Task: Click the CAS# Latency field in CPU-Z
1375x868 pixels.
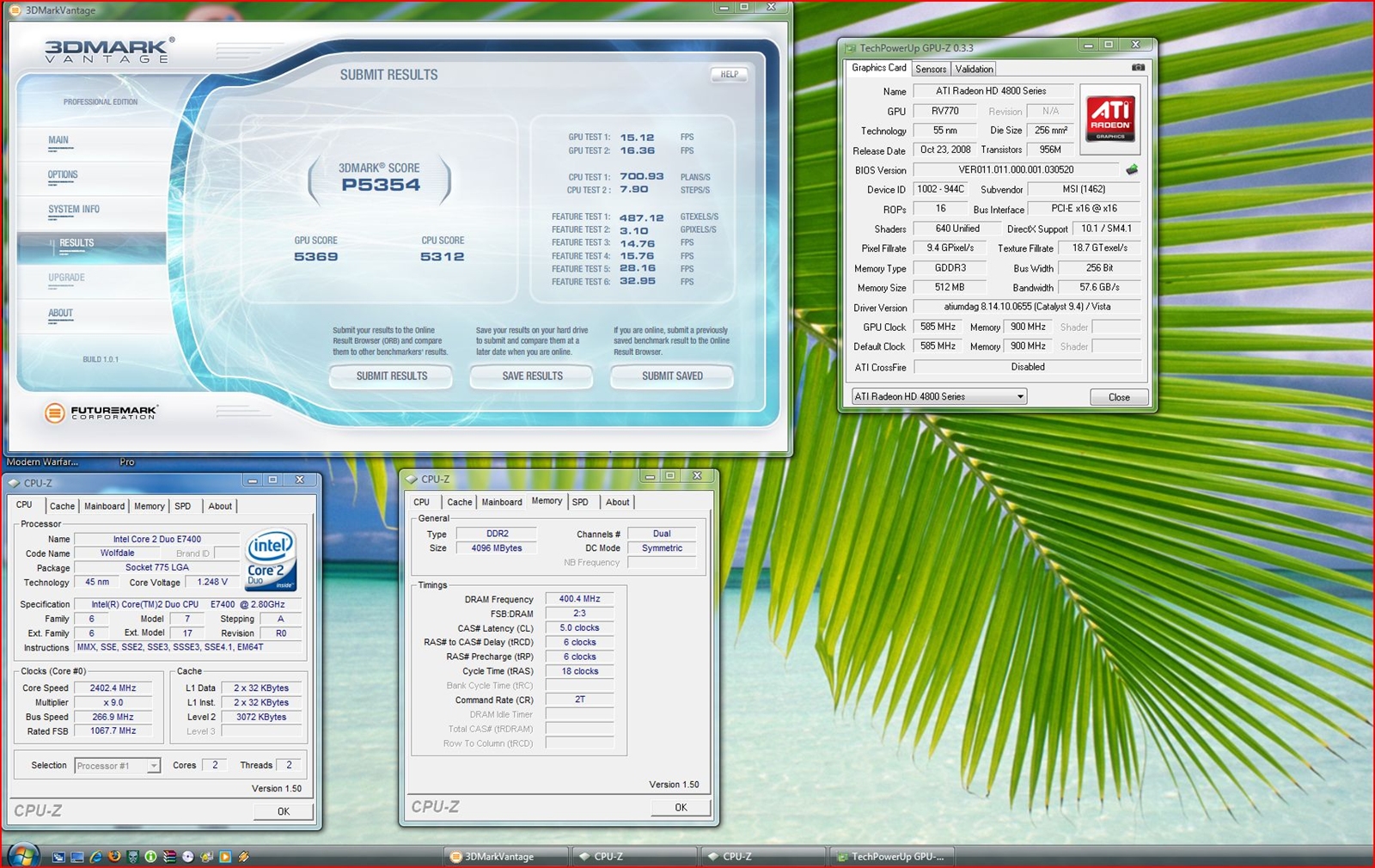Action: [579, 628]
